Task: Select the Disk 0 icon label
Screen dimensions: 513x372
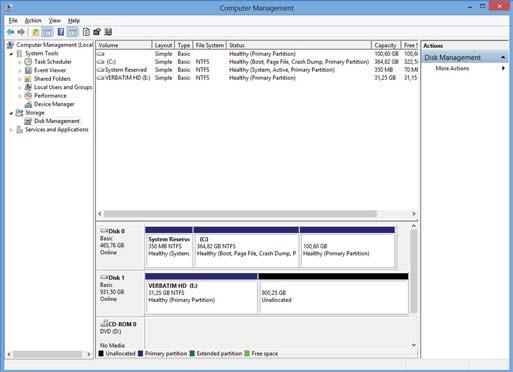Action: (x=113, y=231)
